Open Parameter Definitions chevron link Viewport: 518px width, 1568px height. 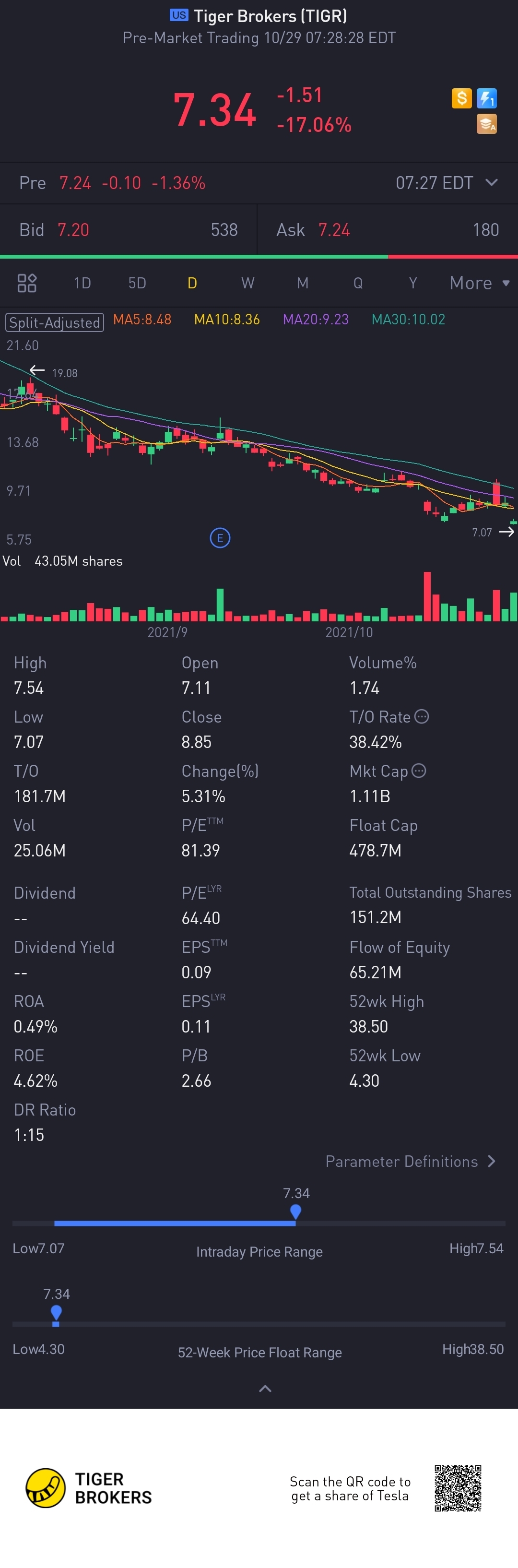[411, 1162]
